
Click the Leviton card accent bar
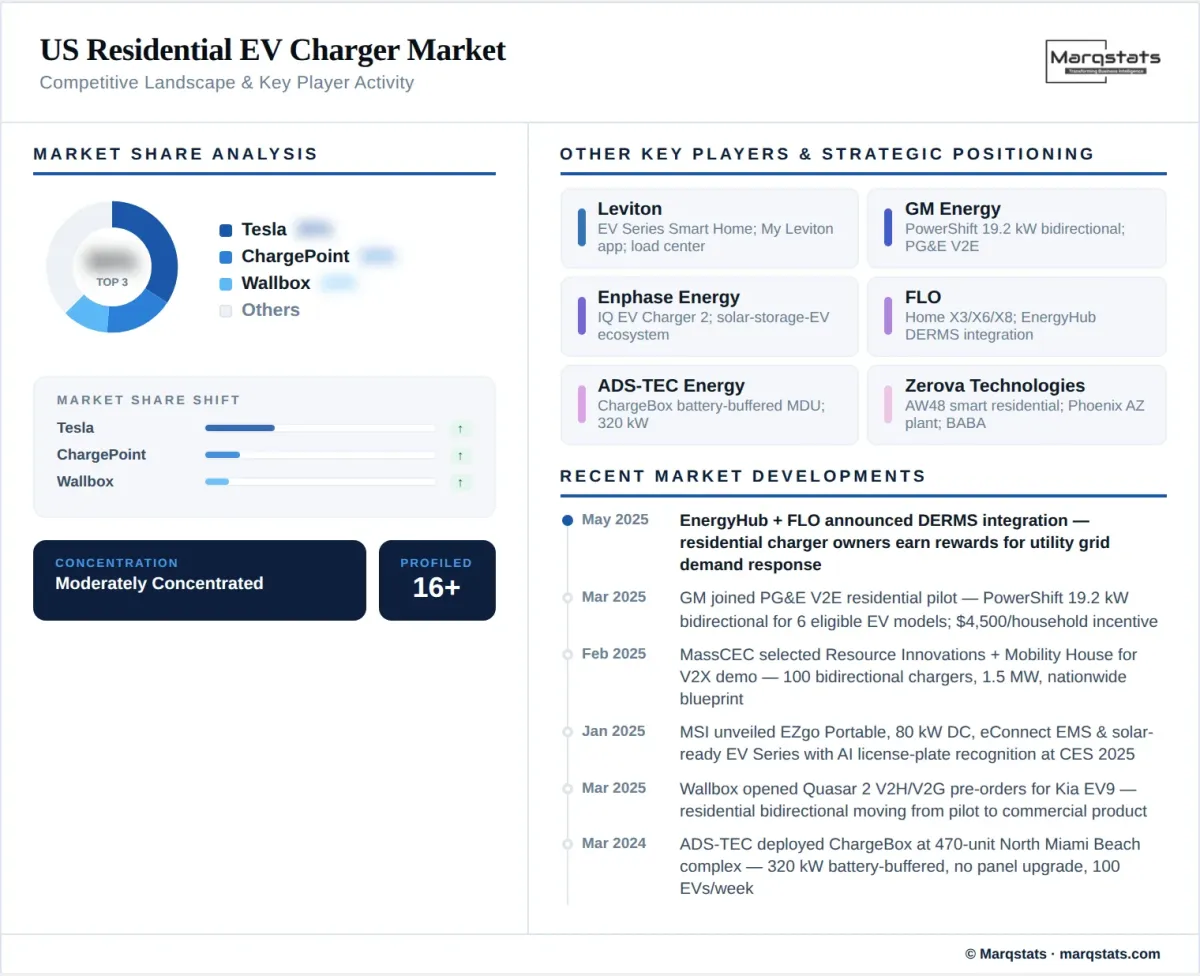coord(584,228)
